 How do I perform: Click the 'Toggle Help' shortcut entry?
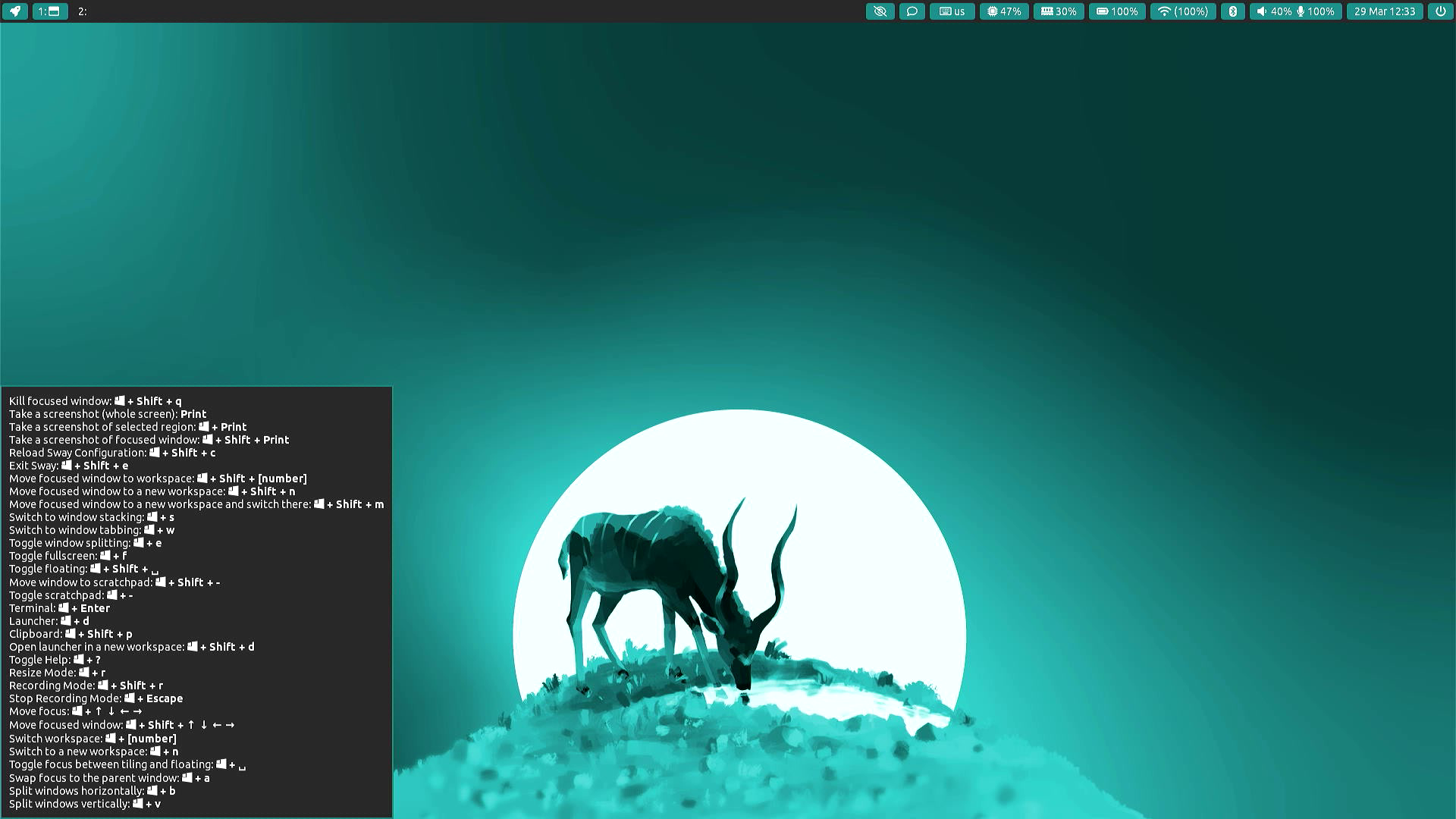coord(55,660)
